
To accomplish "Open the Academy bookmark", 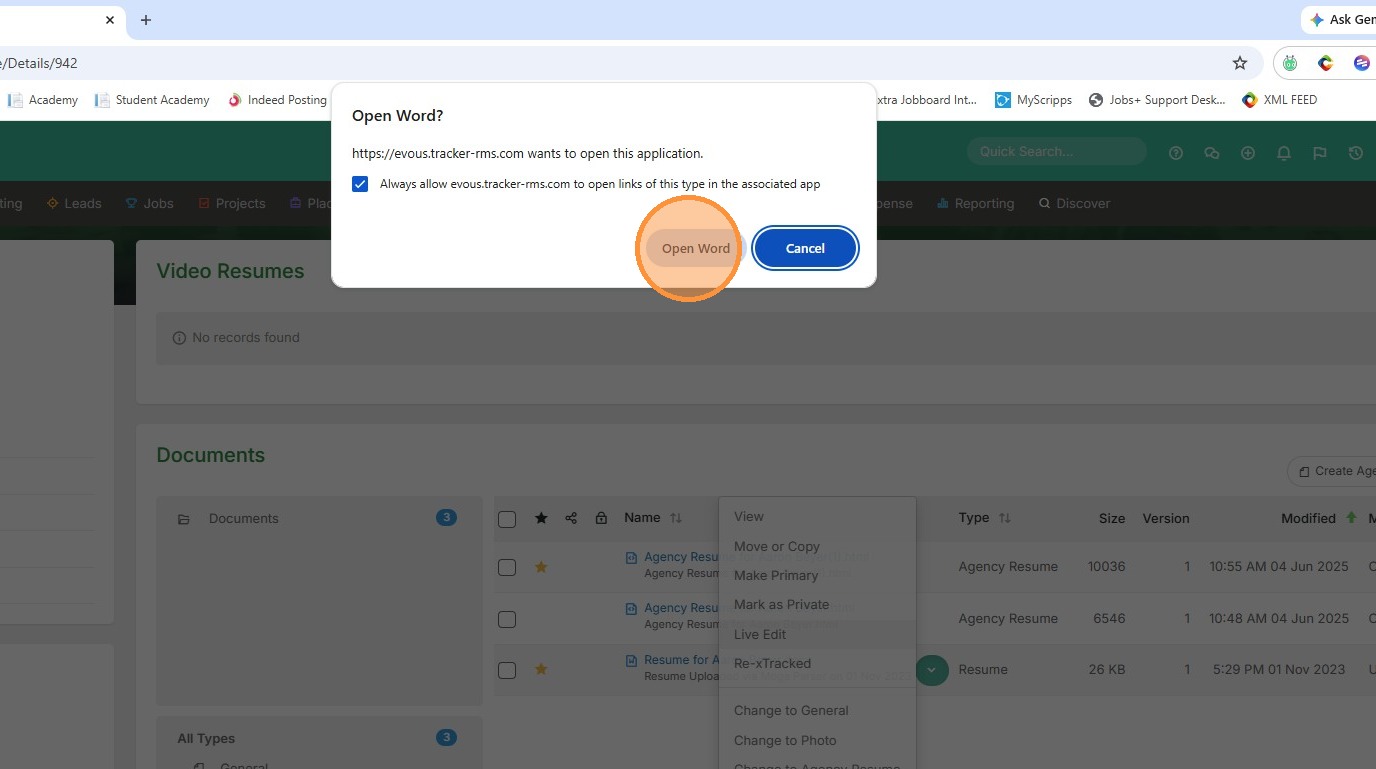I will click(43, 100).
